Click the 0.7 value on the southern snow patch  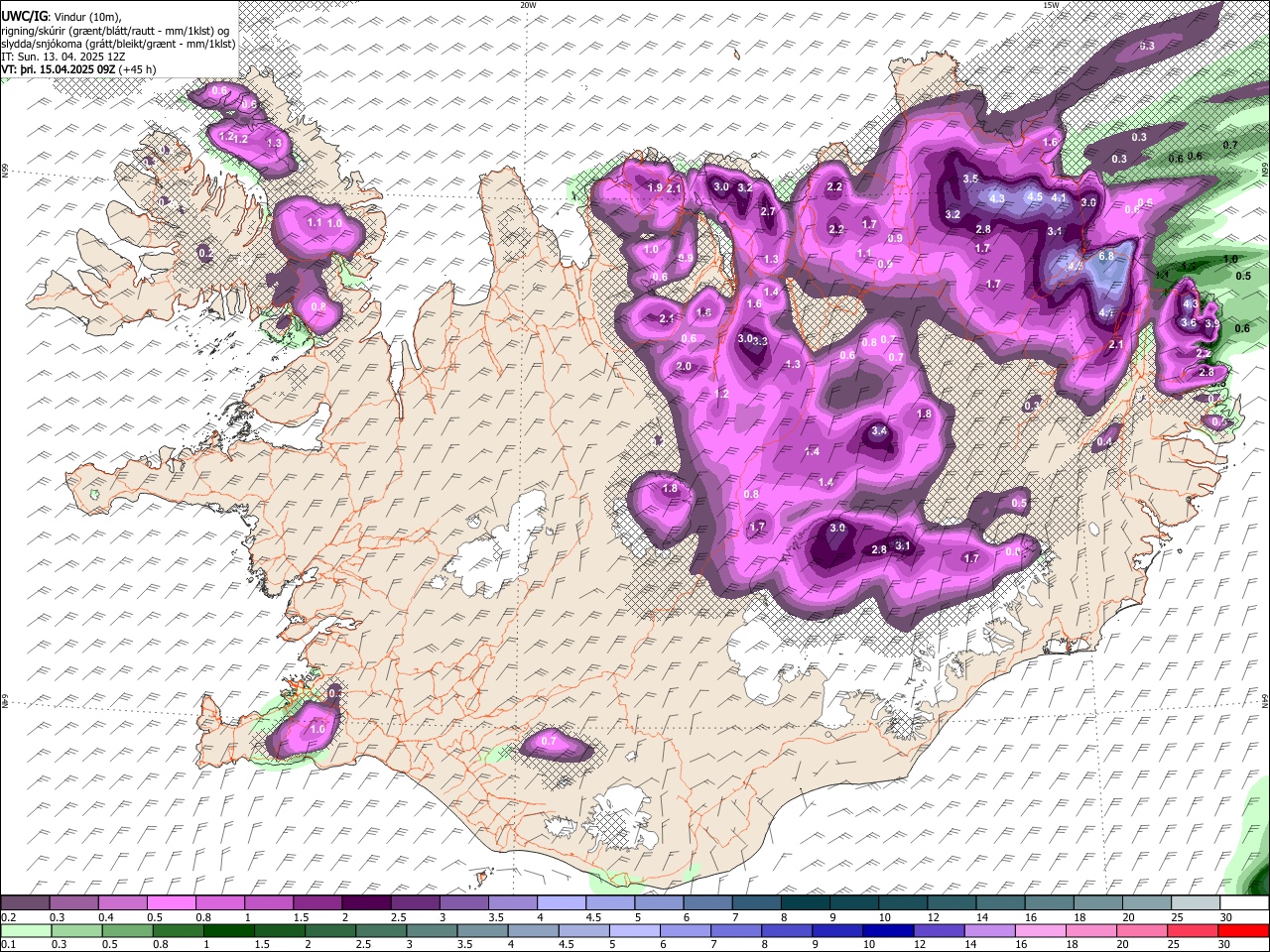tap(550, 741)
